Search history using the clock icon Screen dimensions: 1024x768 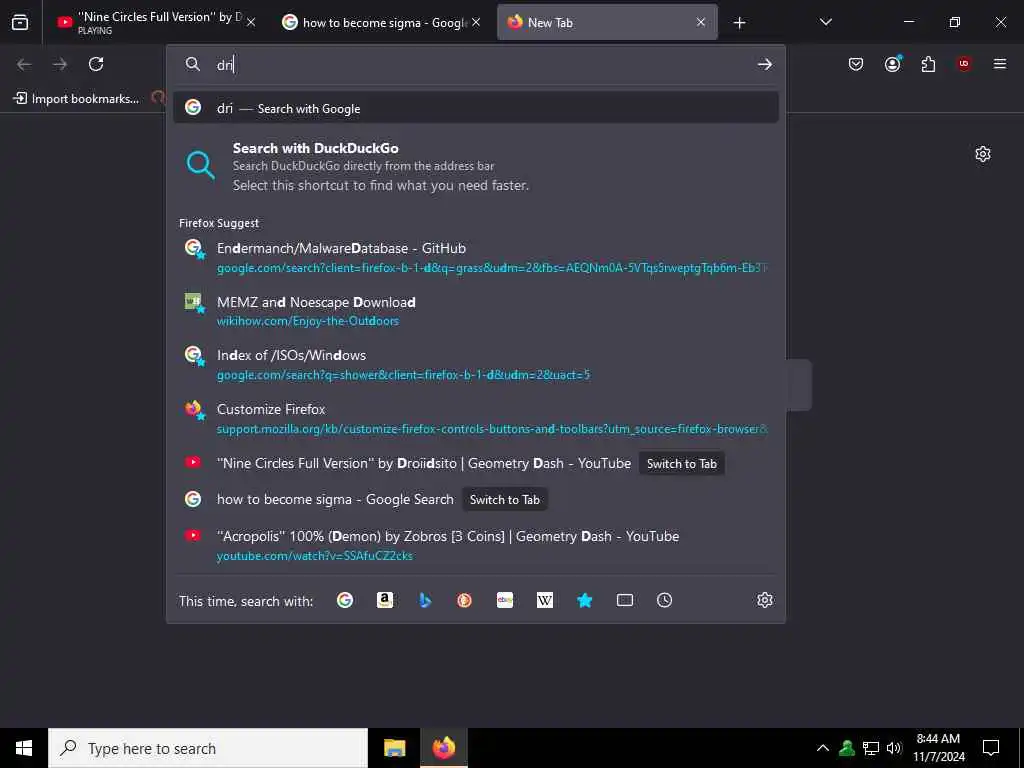pyautogui.click(x=664, y=600)
